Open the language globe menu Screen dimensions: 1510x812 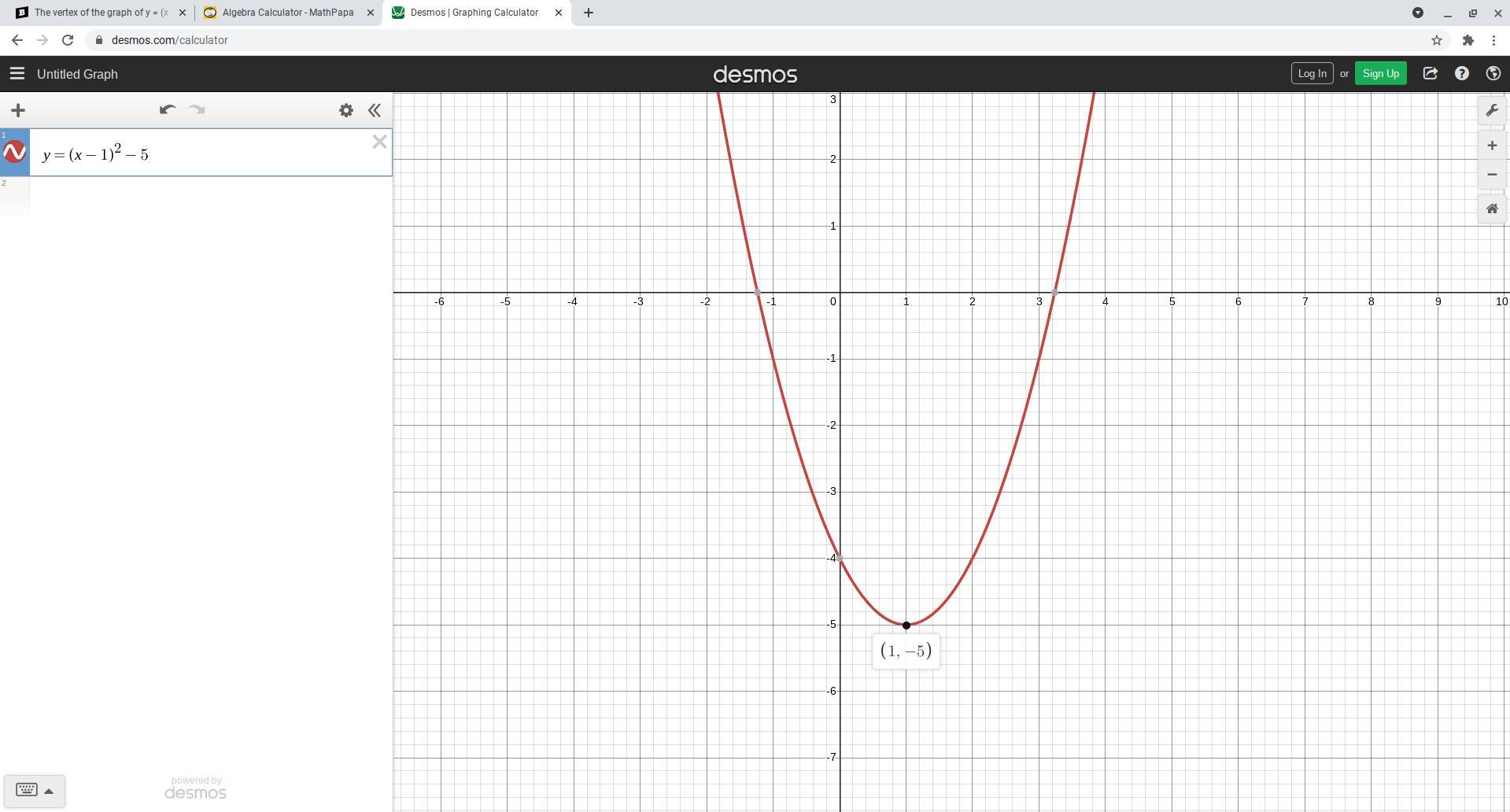coord(1493,74)
